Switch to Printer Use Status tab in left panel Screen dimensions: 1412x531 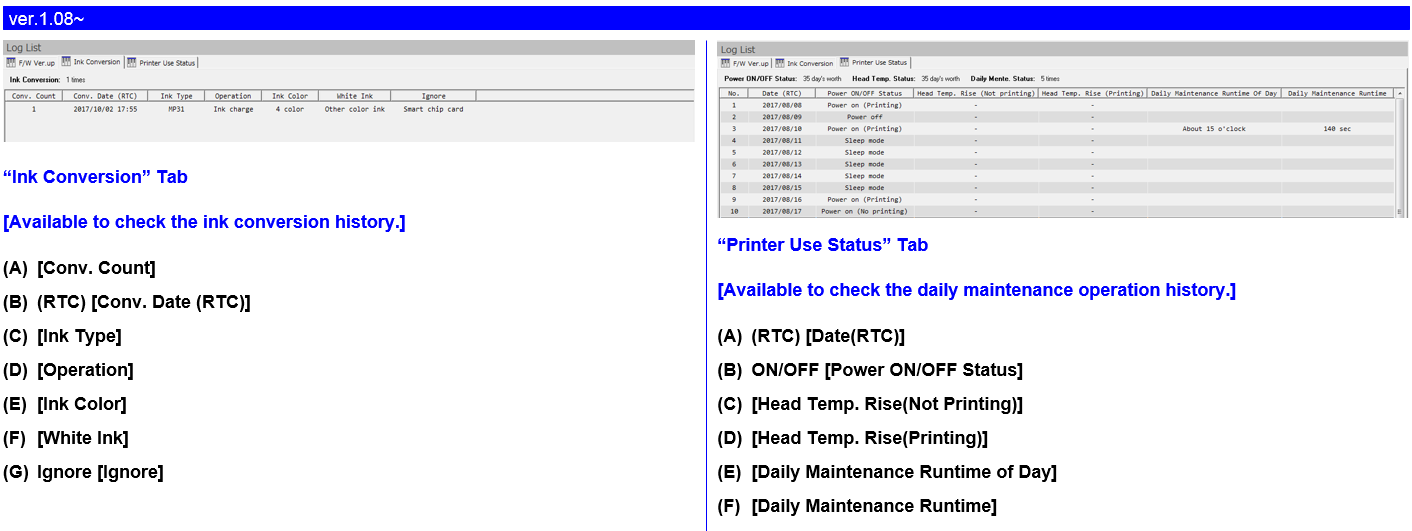pyautogui.click(x=166, y=62)
